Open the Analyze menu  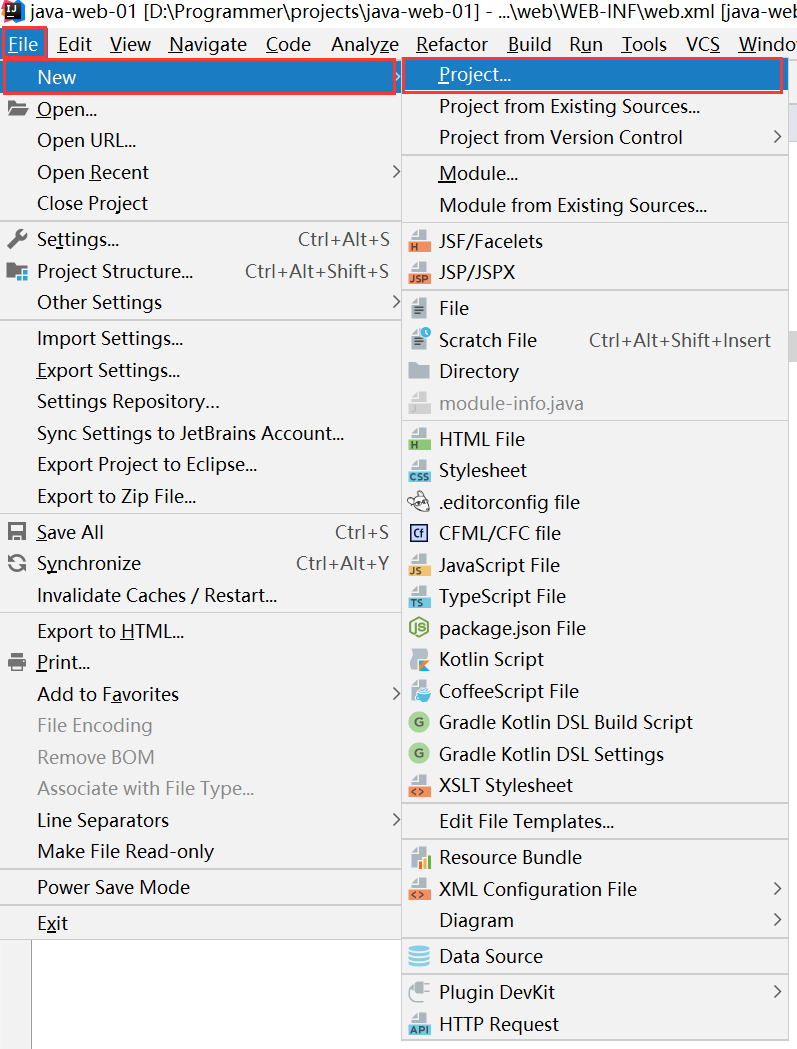coord(365,44)
